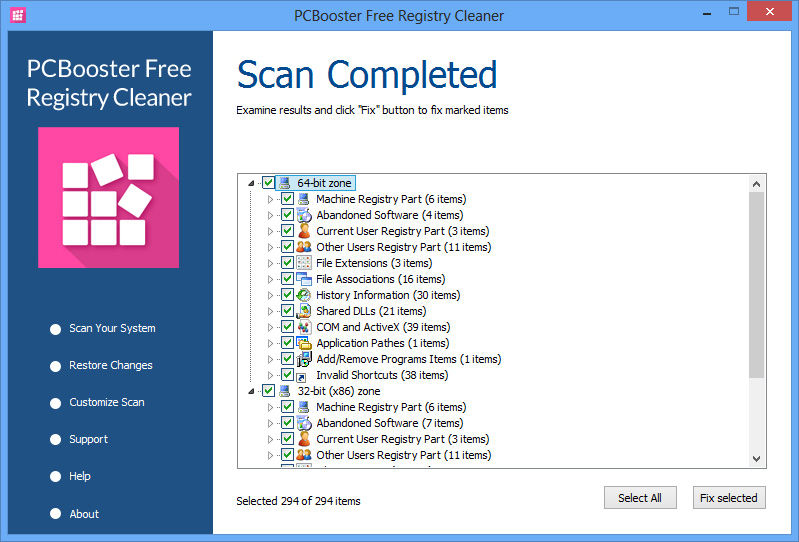This screenshot has width=799, height=542.
Task: Uncheck Machine Registry Part (6 items) in 64-bit zone
Action: pyautogui.click(x=287, y=199)
